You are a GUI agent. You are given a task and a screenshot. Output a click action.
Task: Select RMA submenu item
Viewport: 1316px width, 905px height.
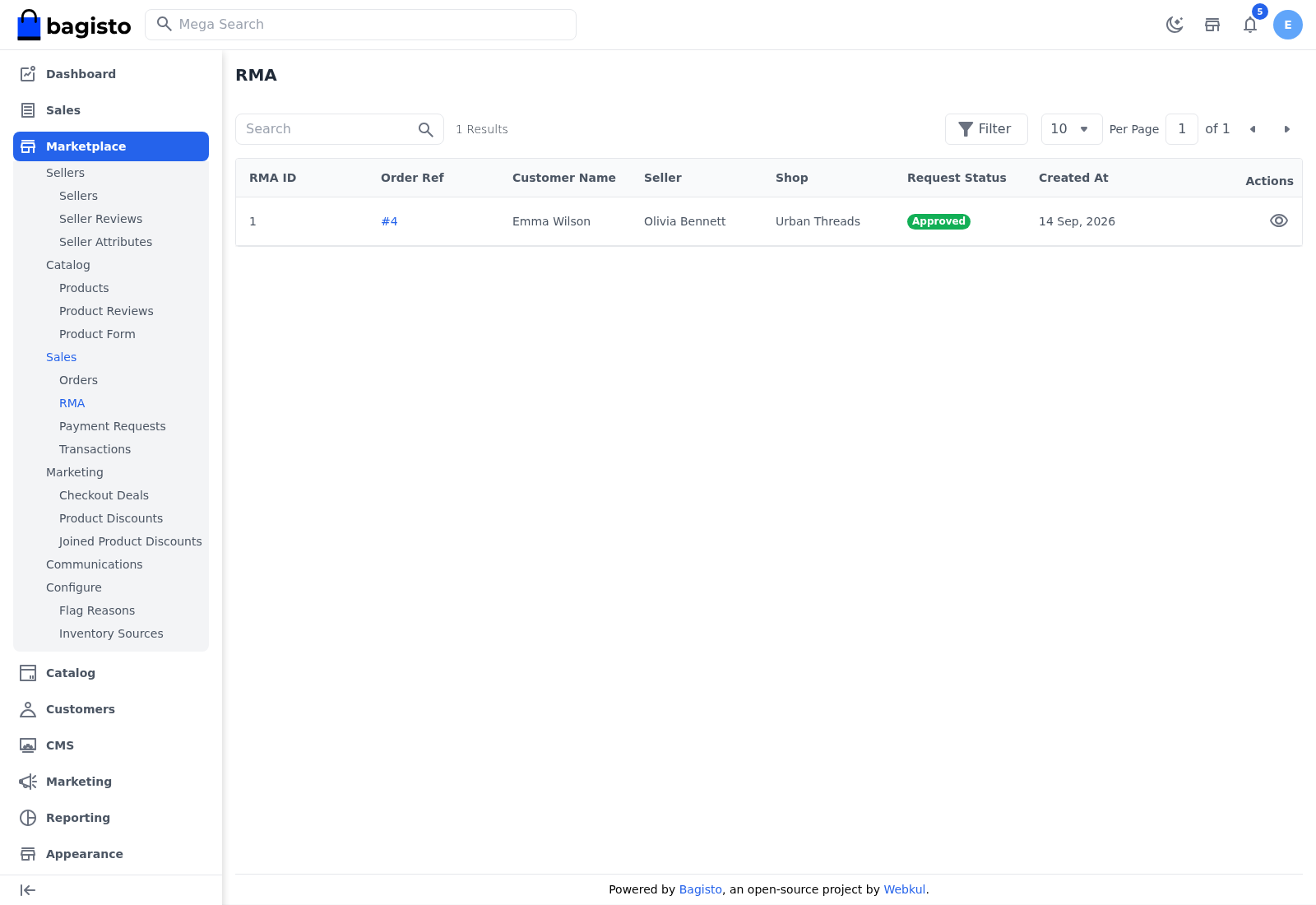pos(72,403)
